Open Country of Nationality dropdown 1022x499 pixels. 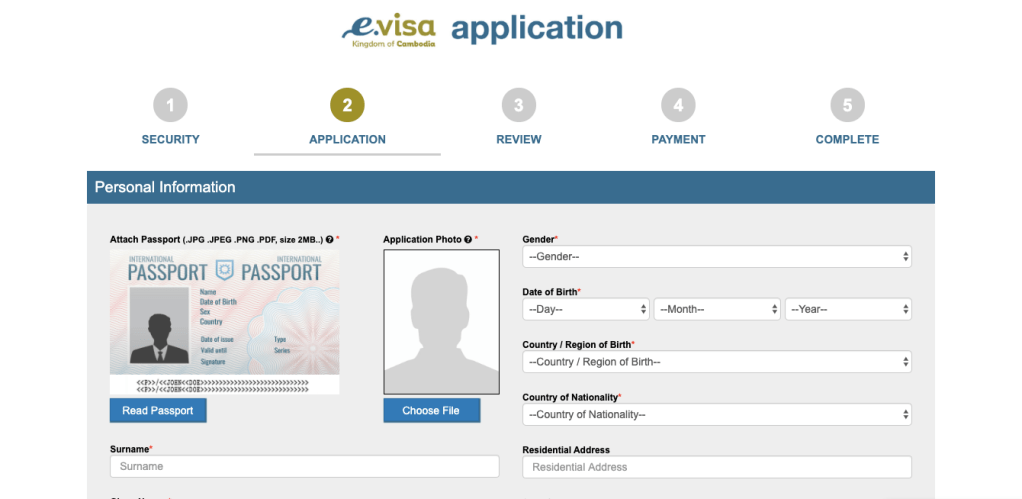click(716, 415)
